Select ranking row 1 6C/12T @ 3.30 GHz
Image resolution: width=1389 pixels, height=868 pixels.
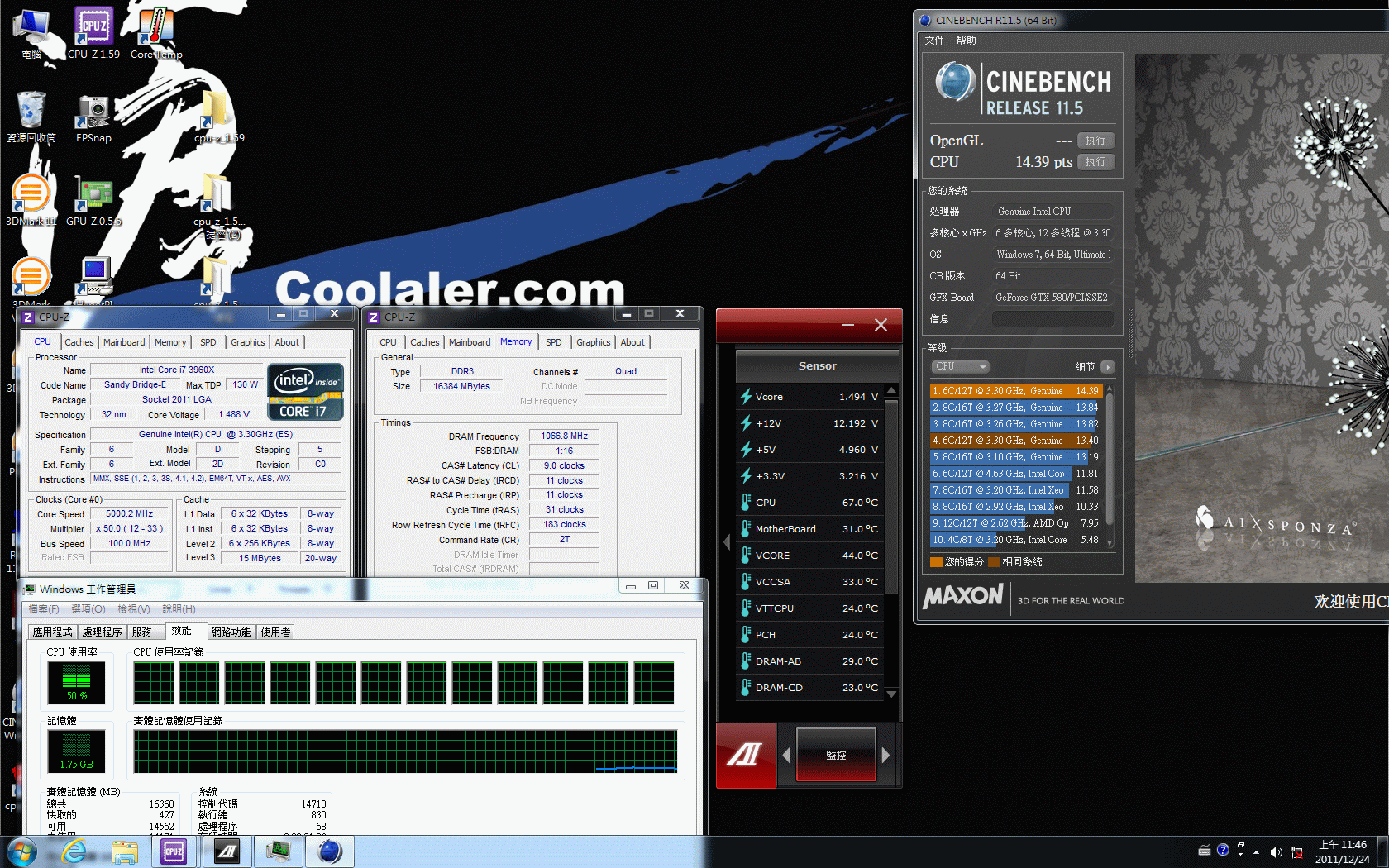[x=1016, y=391]
